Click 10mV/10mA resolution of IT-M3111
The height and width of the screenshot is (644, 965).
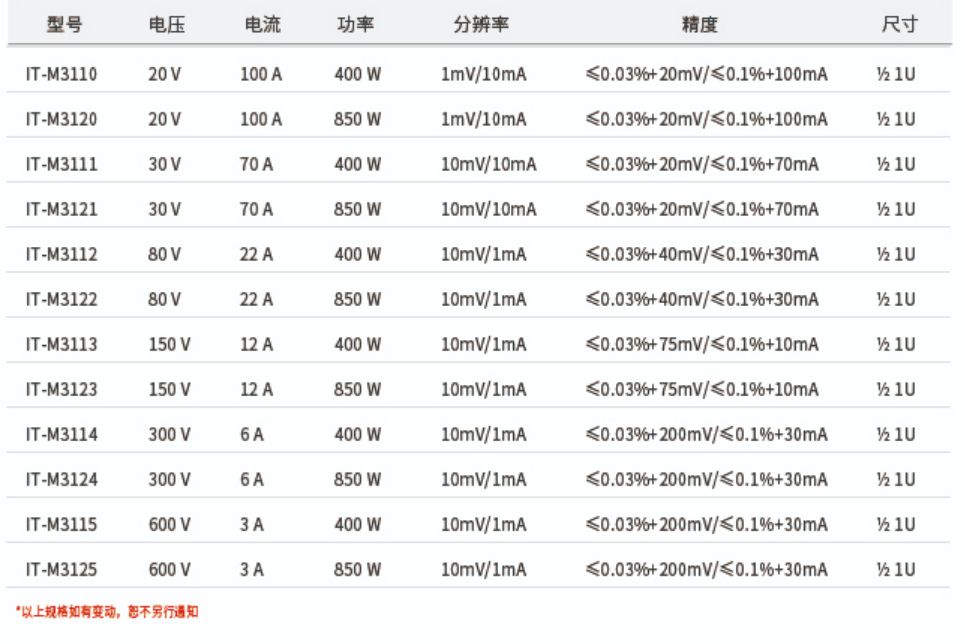[489, 164]
